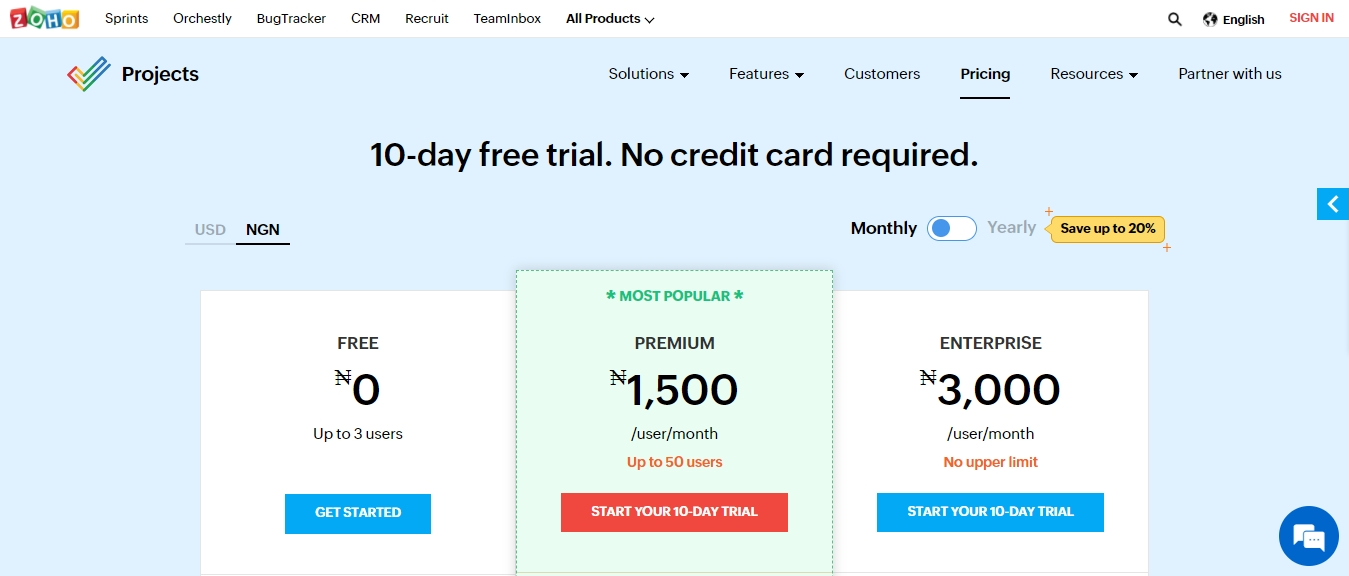Click the Save up to 20% badge
The width and height of the screenshot is (1349, 576).
[x=1108, y=229]
